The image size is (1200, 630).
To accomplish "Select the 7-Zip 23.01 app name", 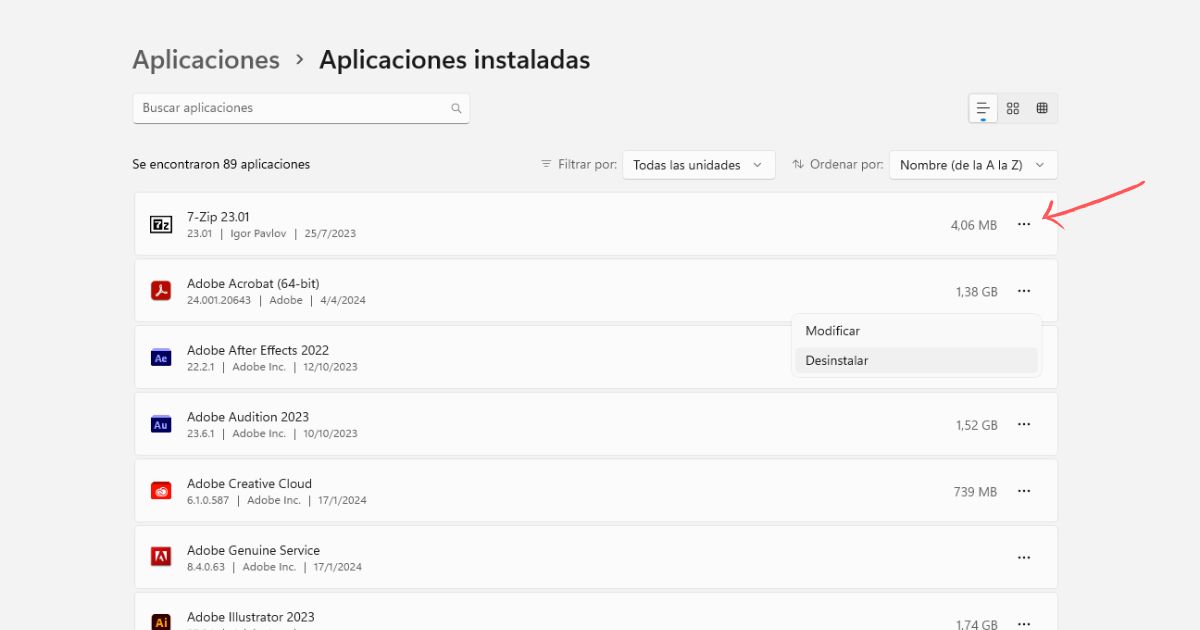I will coord(218,216).
